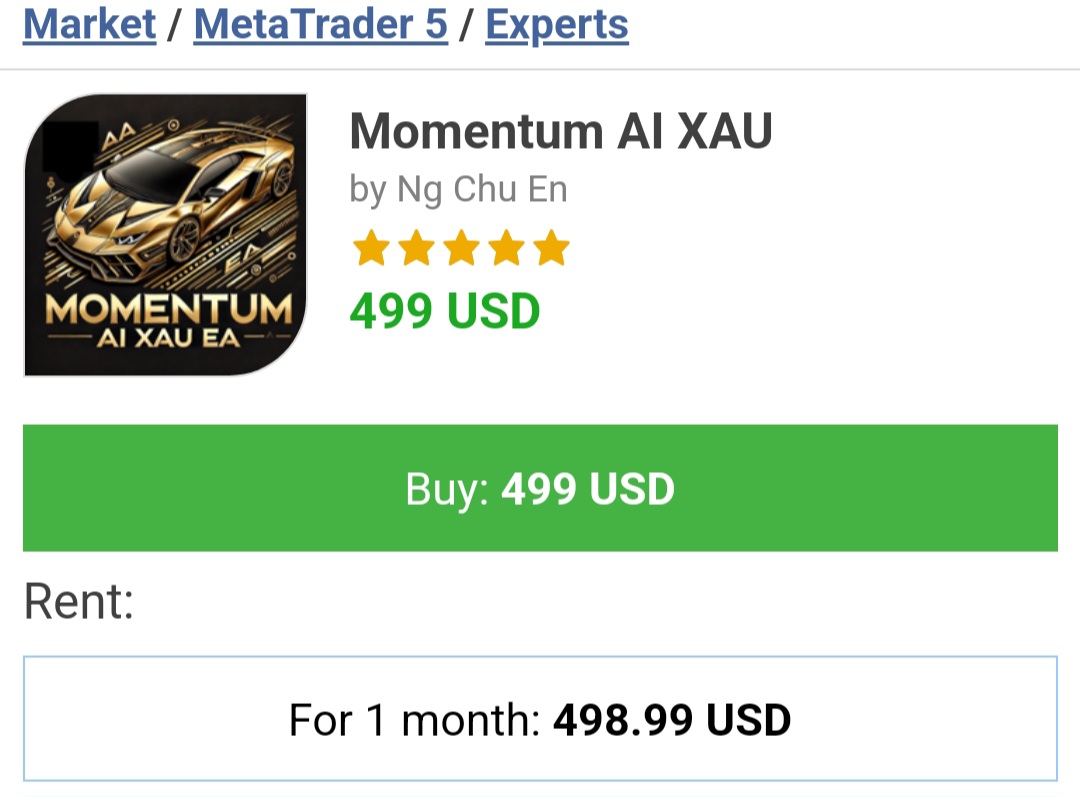Select the fifth rating star

click(551, 249)
